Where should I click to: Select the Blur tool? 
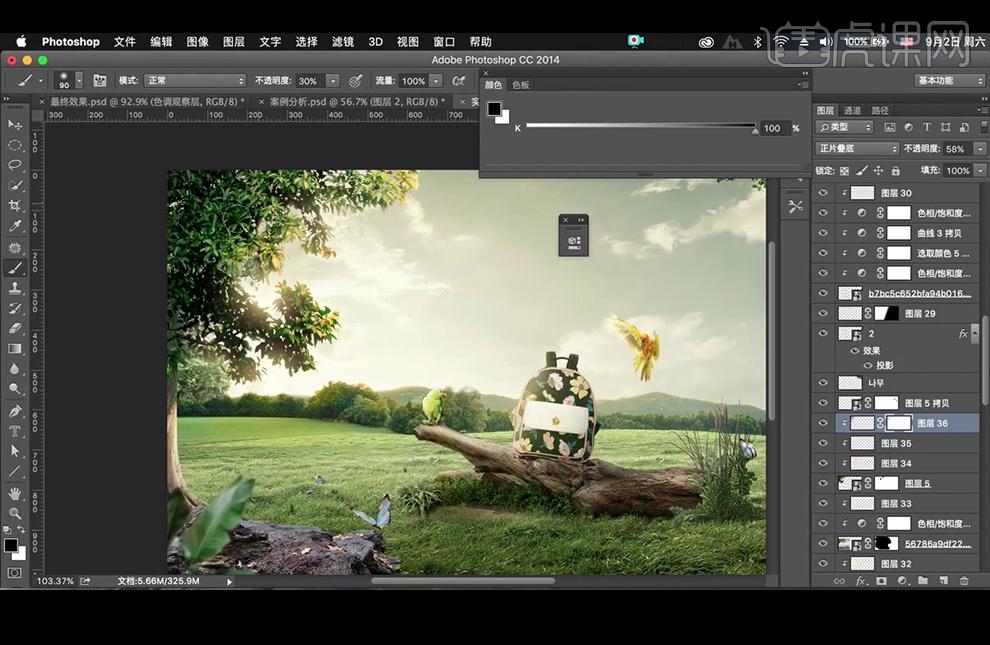(x=15, y=369)
